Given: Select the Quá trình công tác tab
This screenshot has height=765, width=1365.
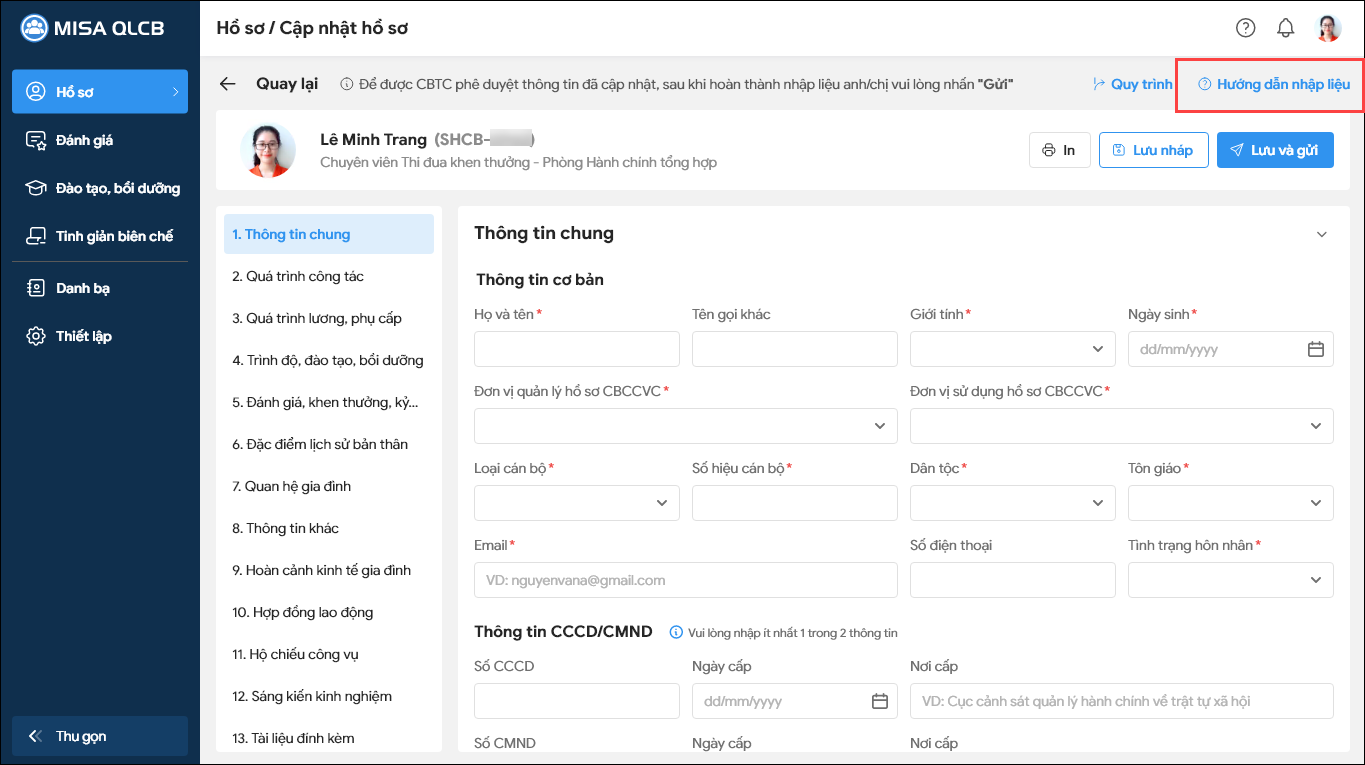Looking at the screenshot, I should click(298, 276).
